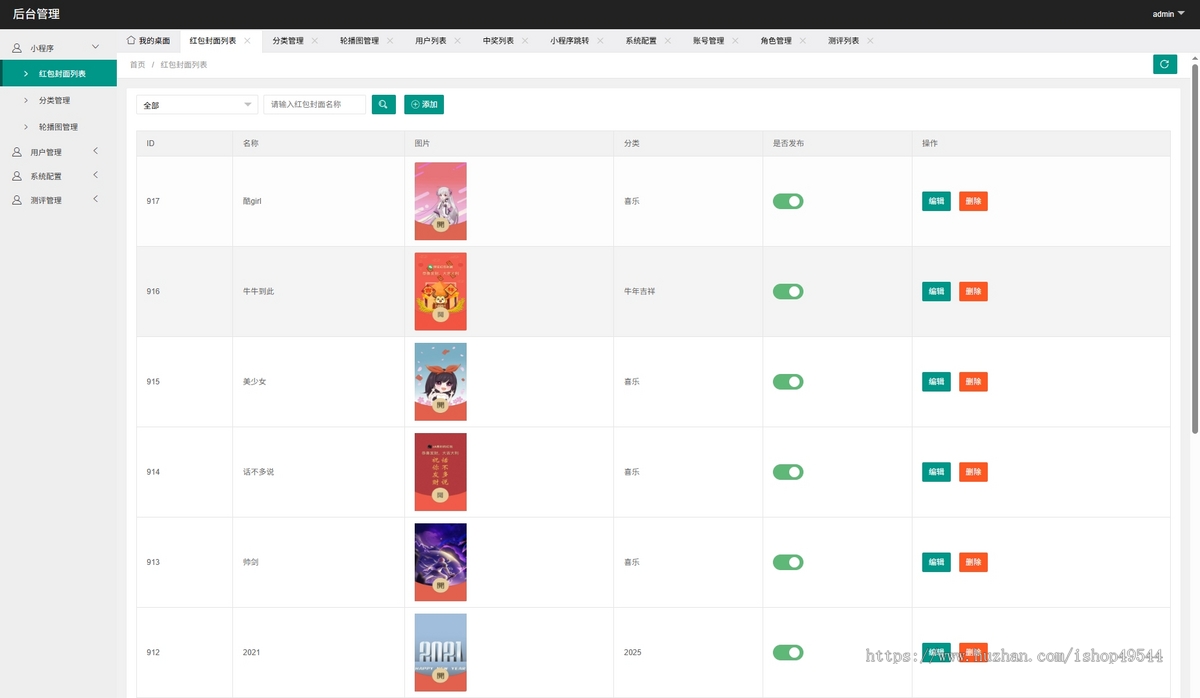Toggle publish switch for 酷girl row
This screenshot has height=698, width=1200.
coord(788,201)
